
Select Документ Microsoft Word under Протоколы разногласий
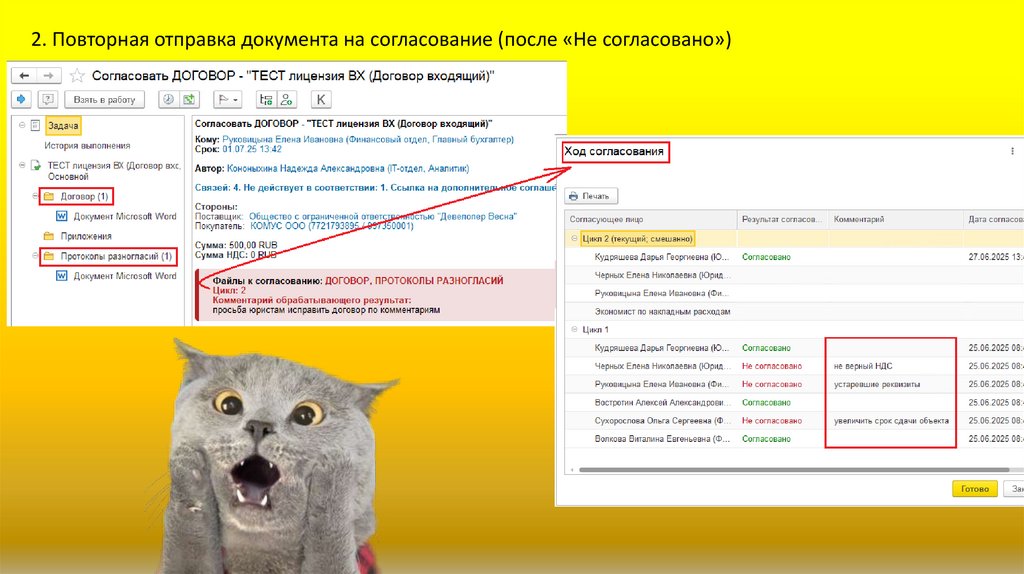(125, 276)
